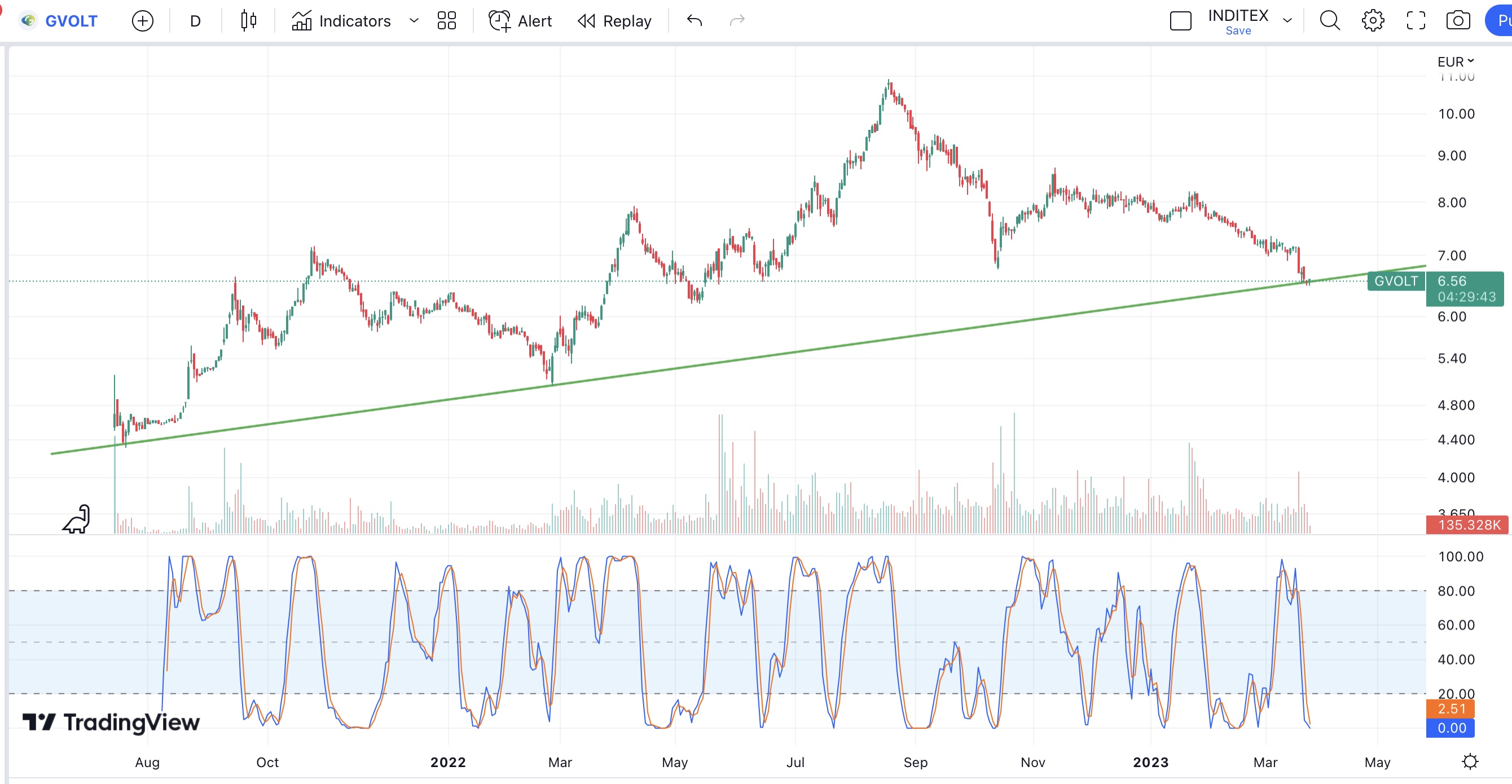Open the indicator templates grid icon
The height and width of the screenshot is (784, 1512).
[446, 21]
